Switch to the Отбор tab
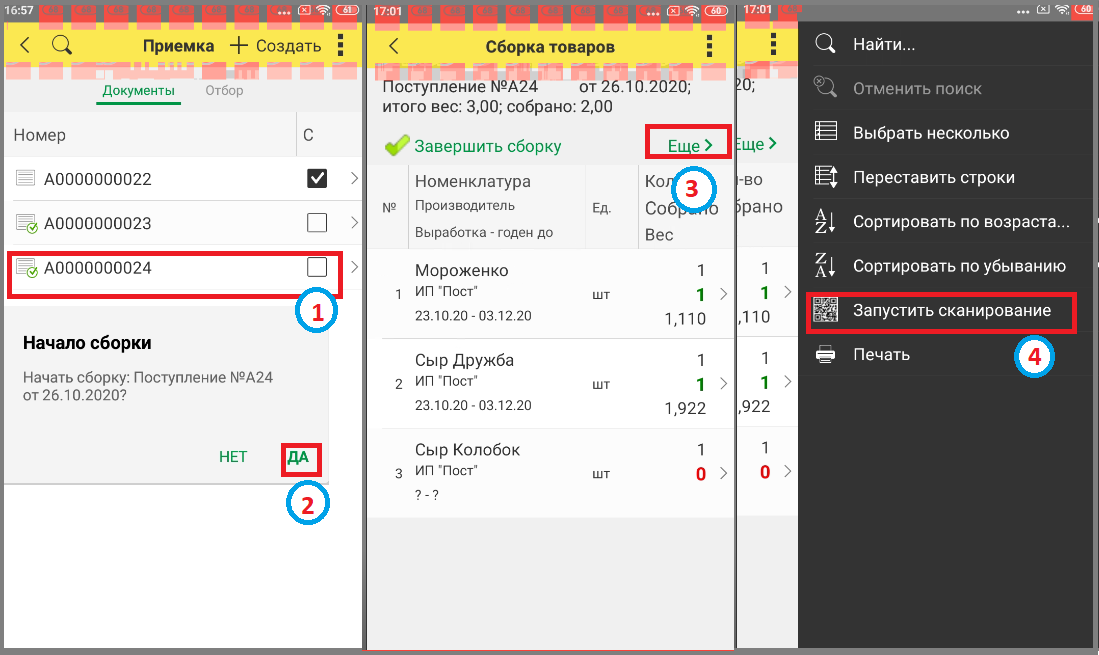1099x655 pixels. 224,90
